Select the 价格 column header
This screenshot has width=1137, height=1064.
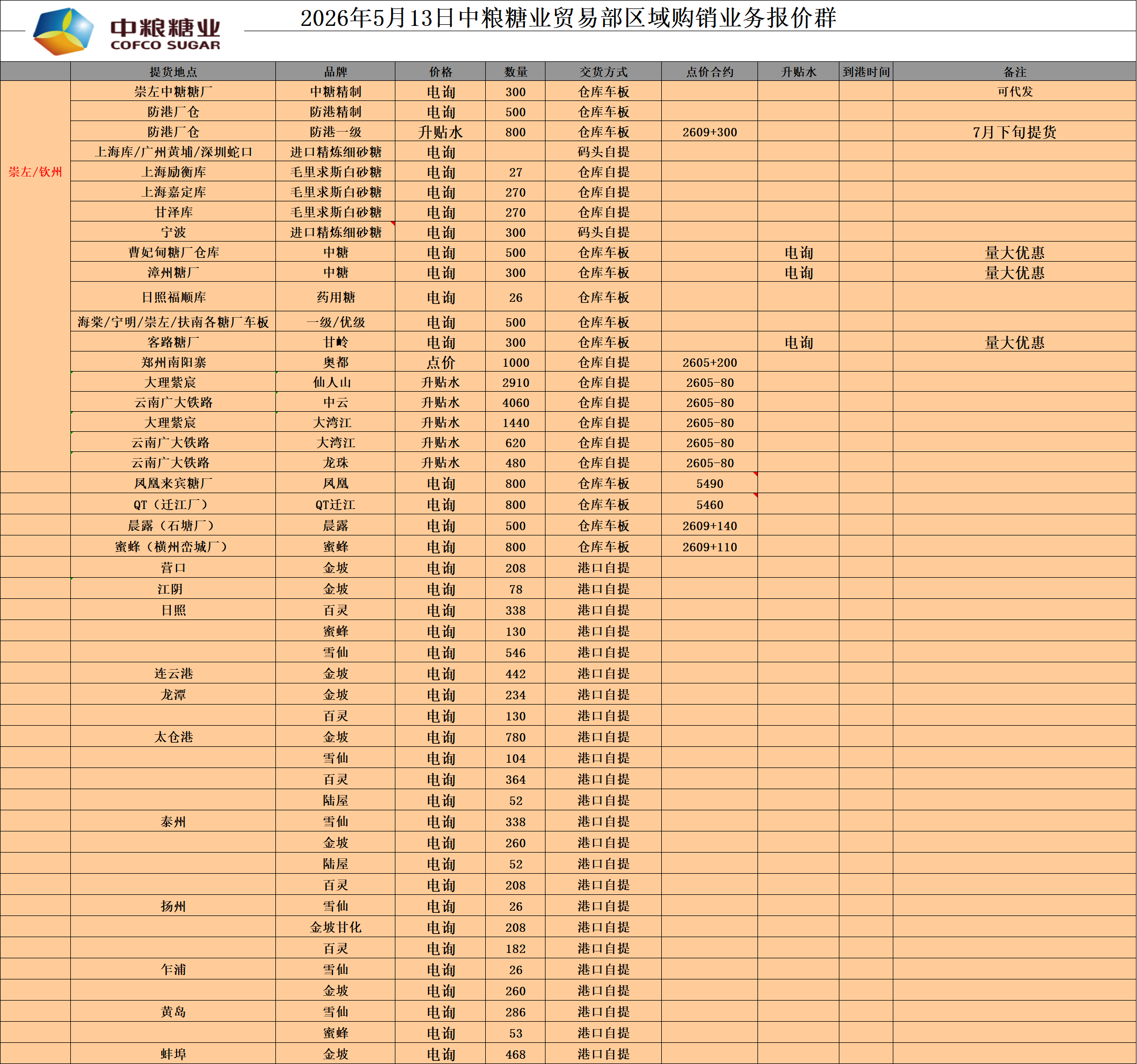coord(440,71)
